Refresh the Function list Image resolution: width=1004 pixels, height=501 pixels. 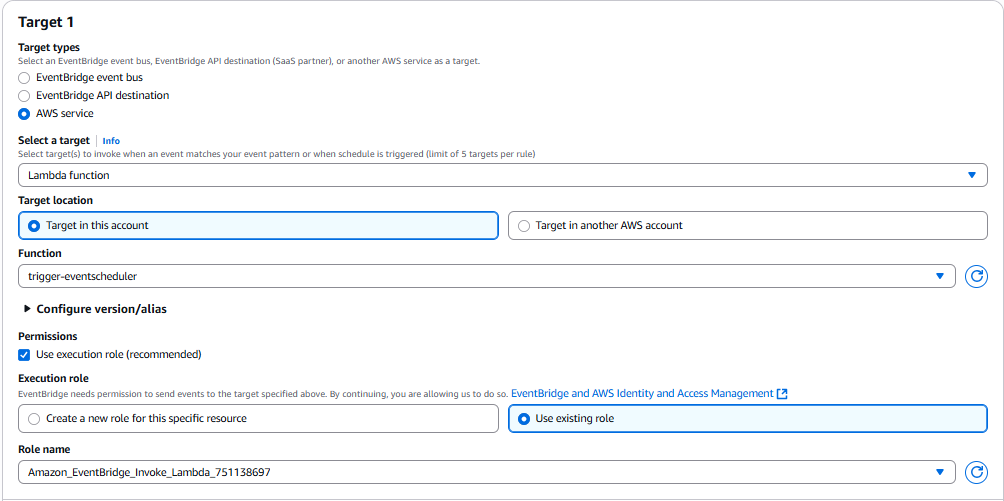(976, 276)
